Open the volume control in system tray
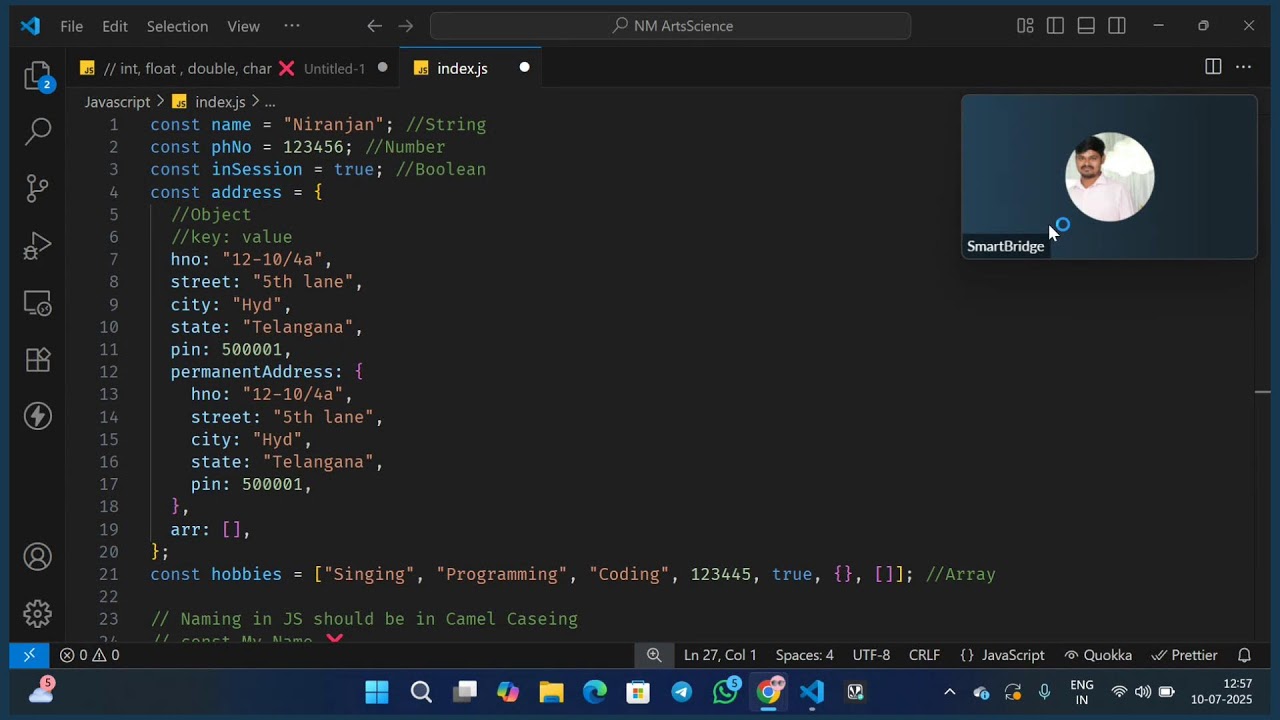 point(1142,692)
